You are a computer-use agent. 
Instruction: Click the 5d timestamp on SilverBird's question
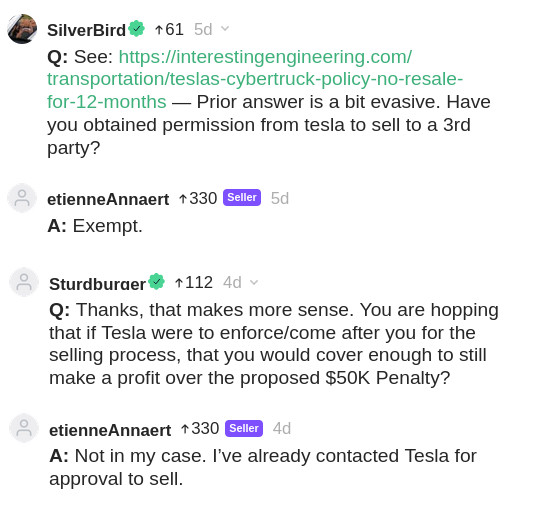click(203, 30)
